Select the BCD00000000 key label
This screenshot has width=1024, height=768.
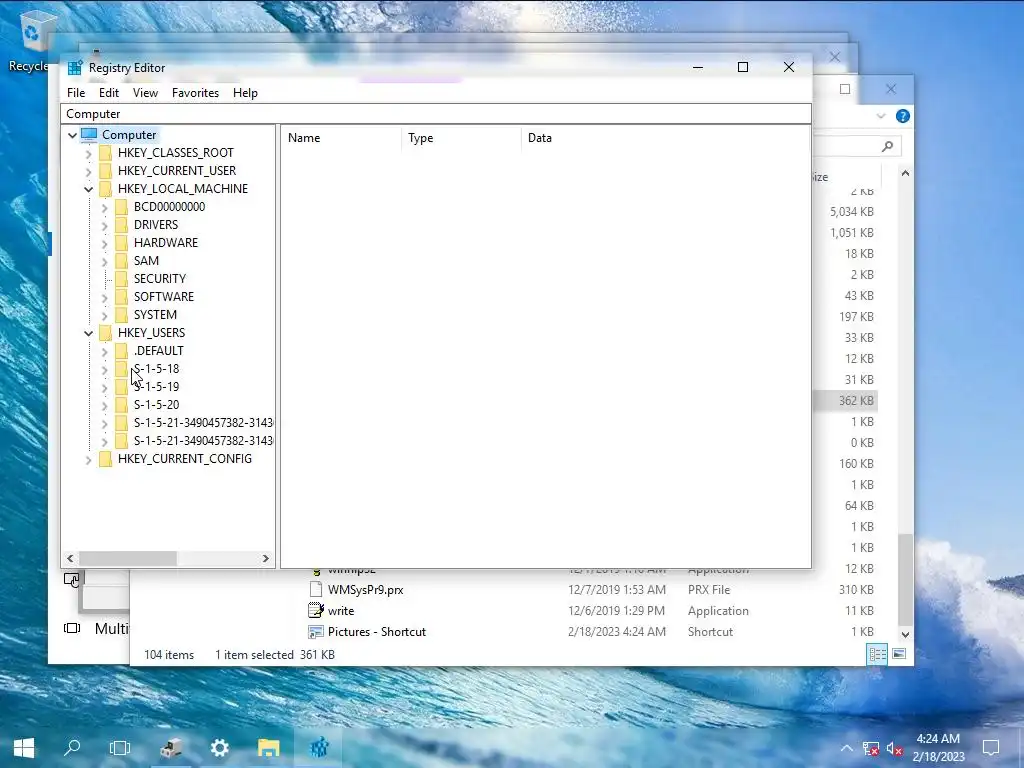(x=169, y=206)
